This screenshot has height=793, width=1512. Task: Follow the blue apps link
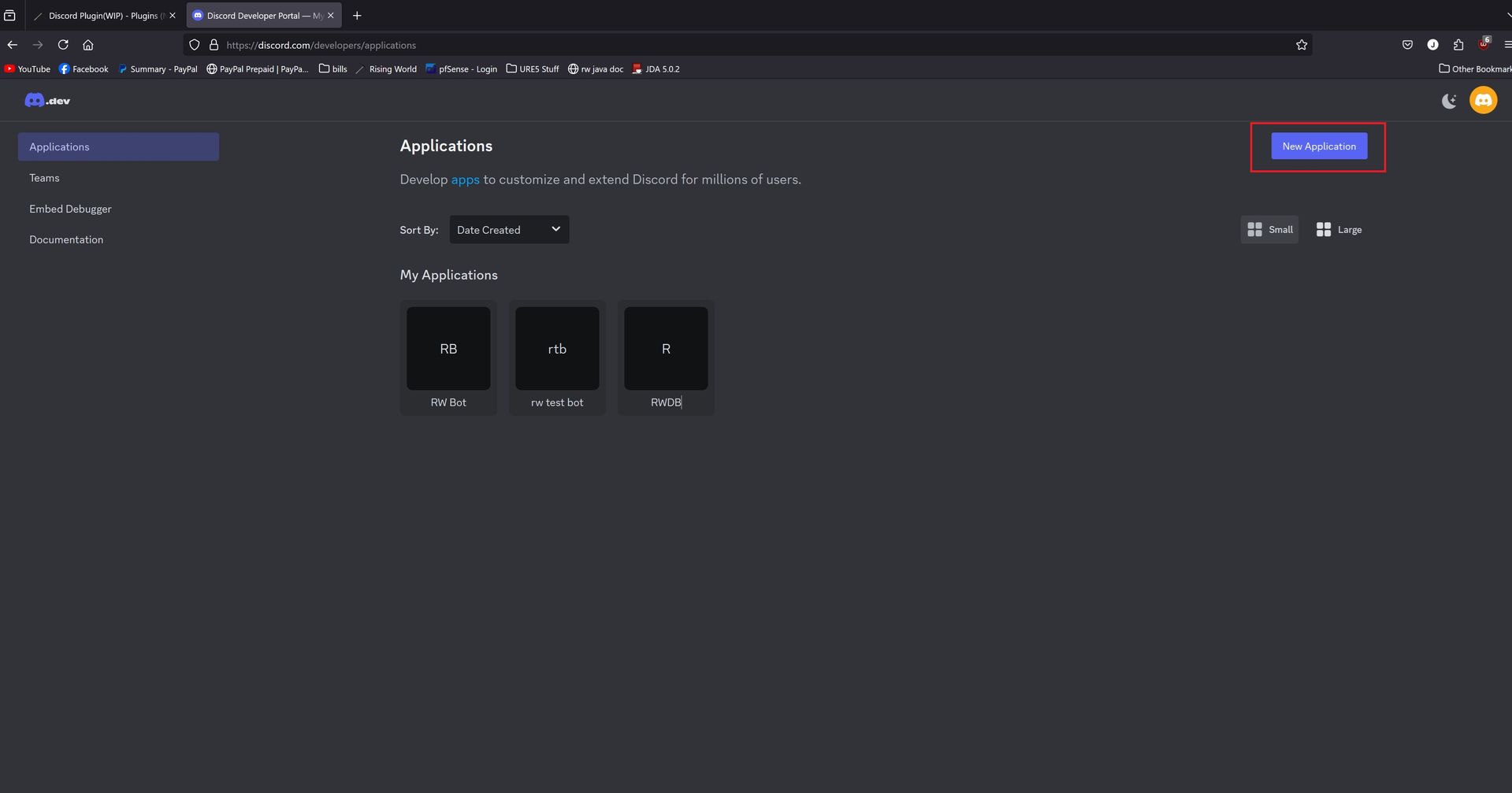click(x=465, y=180)
